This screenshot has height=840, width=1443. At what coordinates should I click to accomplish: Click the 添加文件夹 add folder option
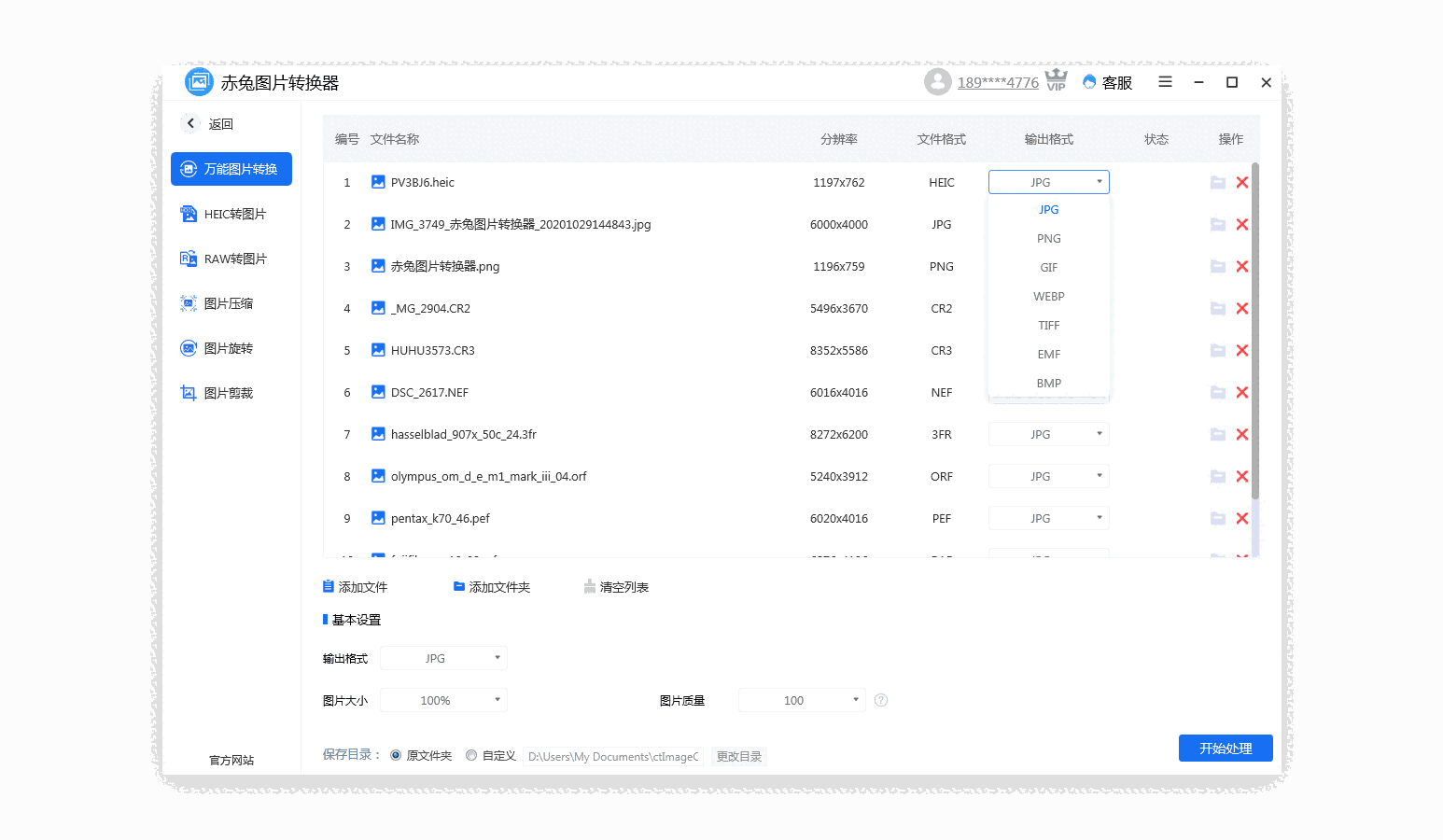coord(492,586)
